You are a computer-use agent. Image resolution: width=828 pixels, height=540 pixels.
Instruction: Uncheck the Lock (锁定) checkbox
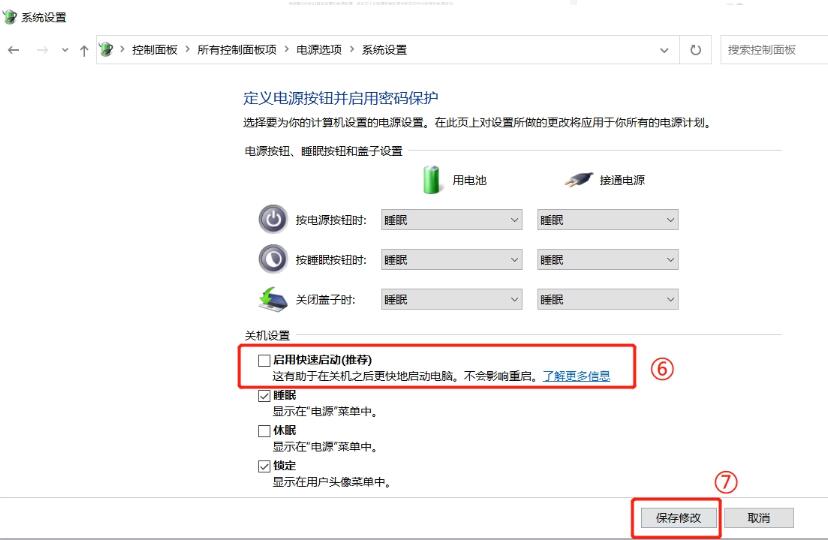[264, 467]
